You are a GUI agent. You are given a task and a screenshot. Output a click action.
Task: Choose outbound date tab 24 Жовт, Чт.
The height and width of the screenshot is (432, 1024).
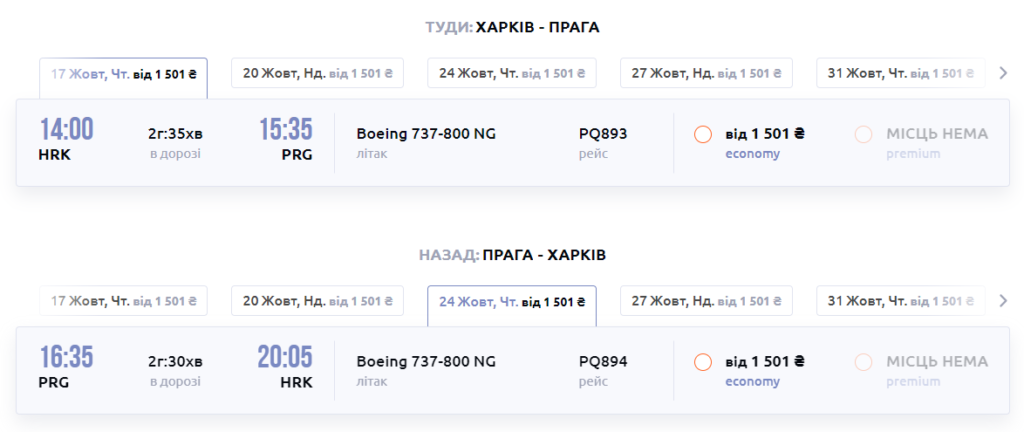click(x=512, y=73)
